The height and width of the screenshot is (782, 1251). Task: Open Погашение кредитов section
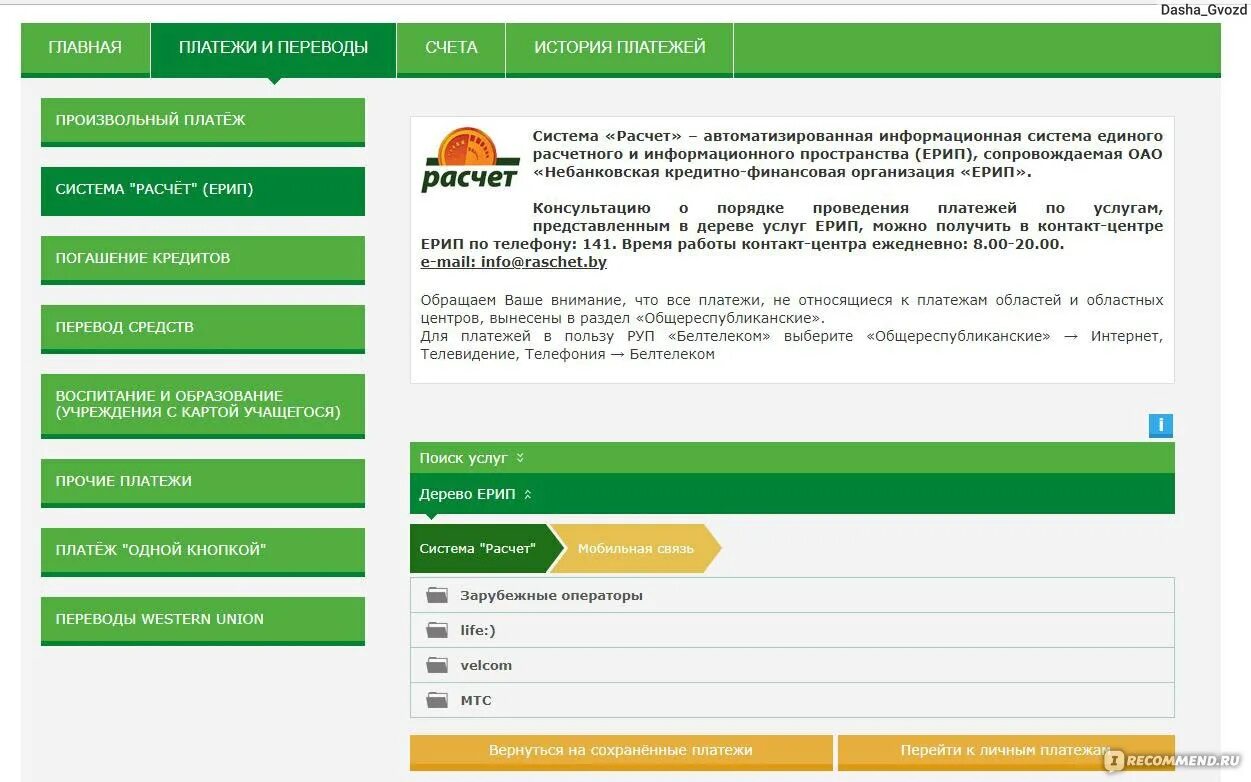[203, 259]
